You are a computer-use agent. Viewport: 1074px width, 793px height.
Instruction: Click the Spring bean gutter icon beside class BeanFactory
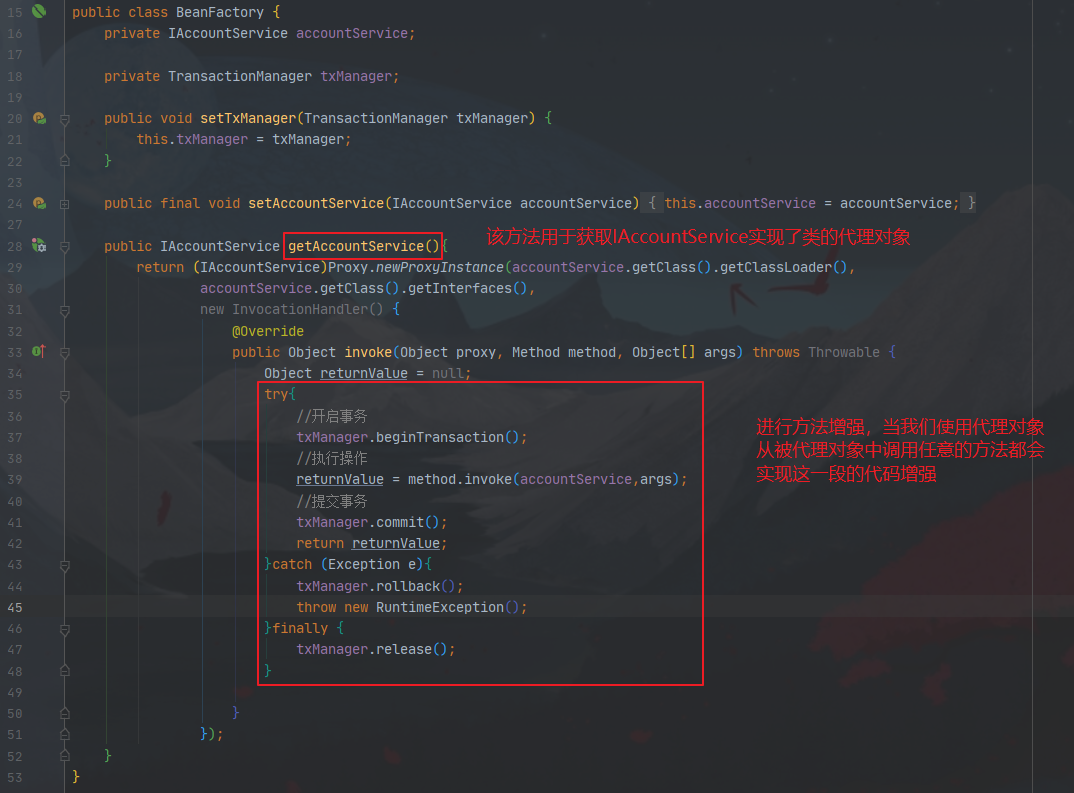39,11
